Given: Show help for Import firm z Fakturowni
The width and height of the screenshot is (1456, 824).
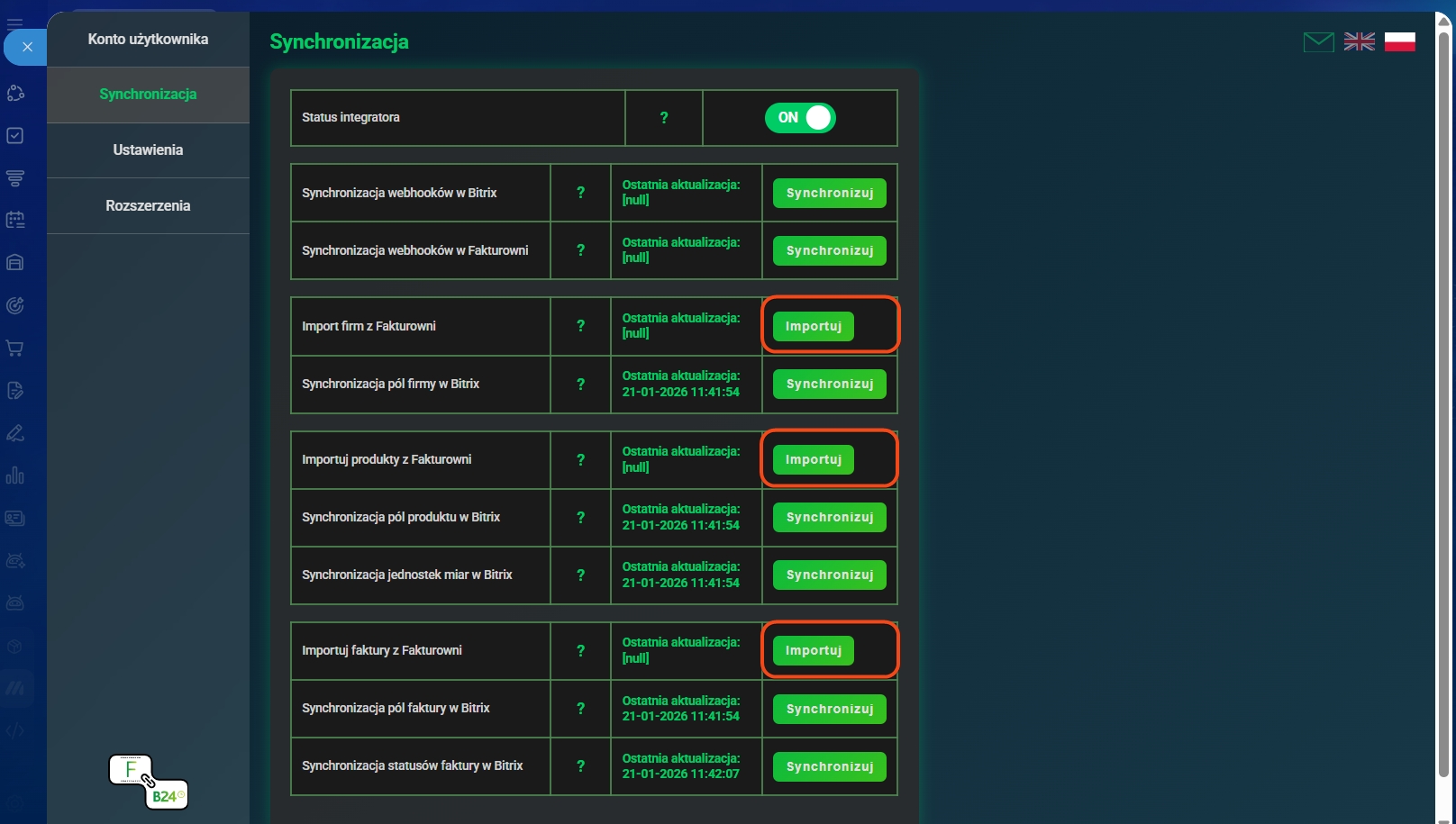Looking at the screenshot, I should (581, 326).
